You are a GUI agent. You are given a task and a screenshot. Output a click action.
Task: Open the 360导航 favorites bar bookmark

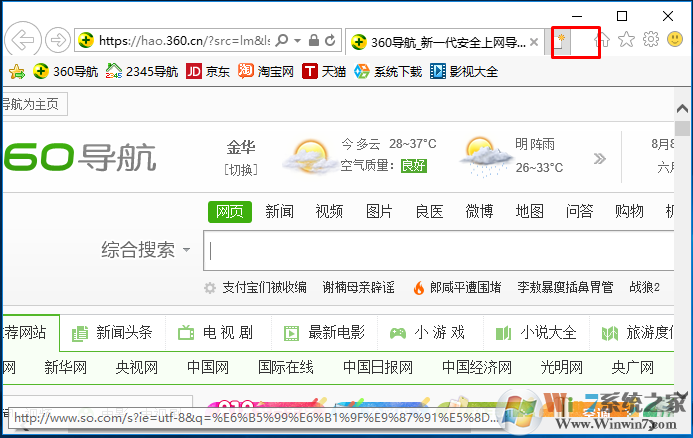click(x=65, y=71)
